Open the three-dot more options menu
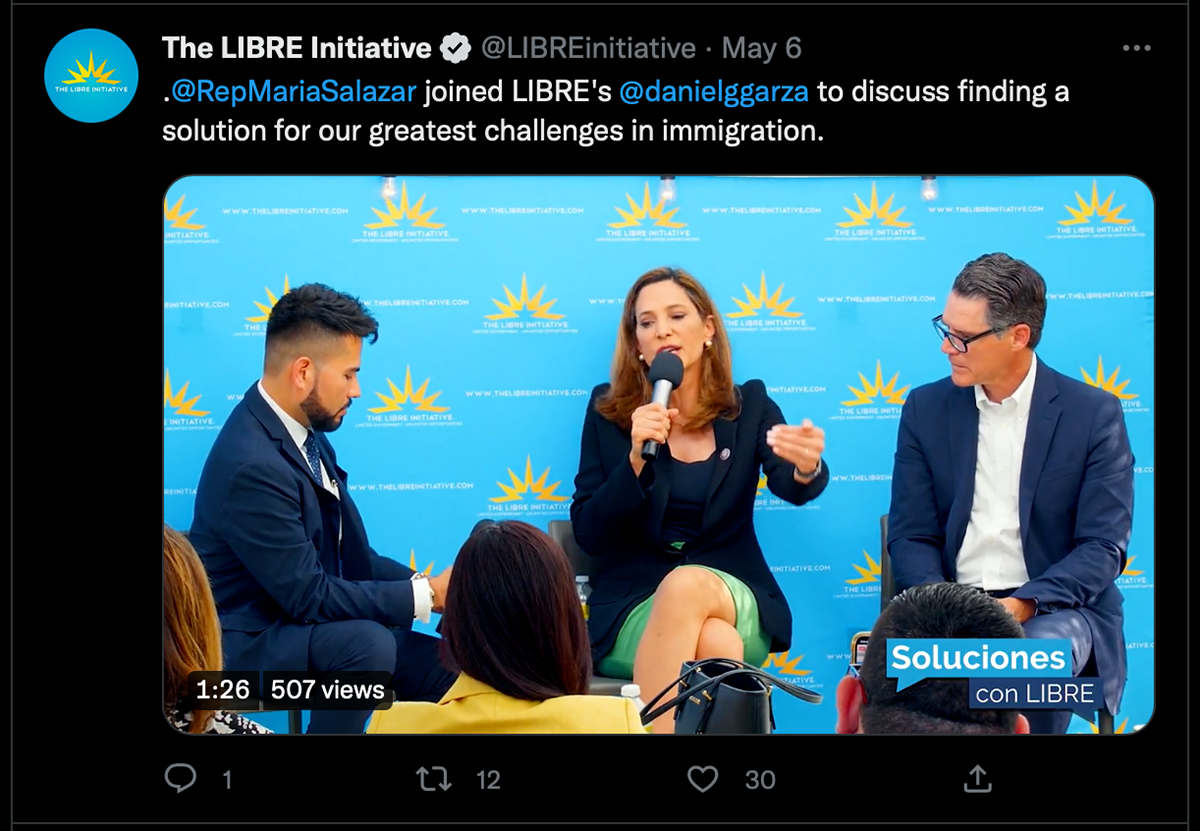Viewport: 1200px width, 831px height. point(1136,48)
